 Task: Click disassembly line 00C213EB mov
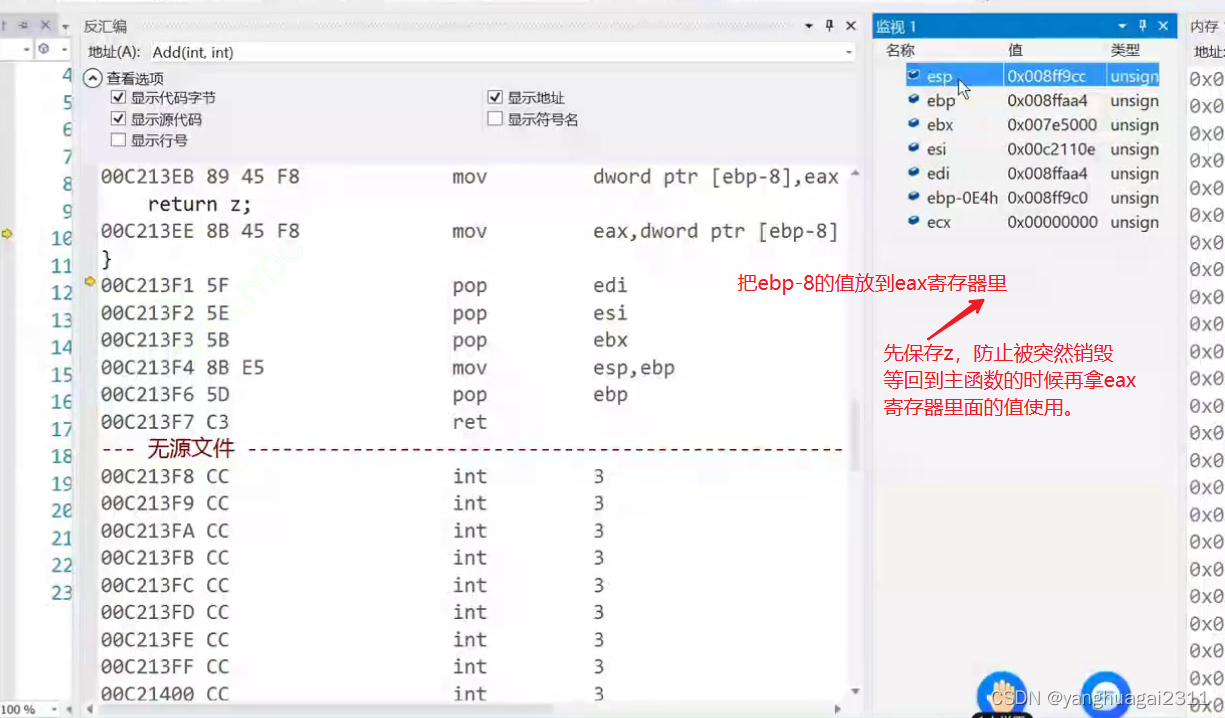(x=470, y=177)
